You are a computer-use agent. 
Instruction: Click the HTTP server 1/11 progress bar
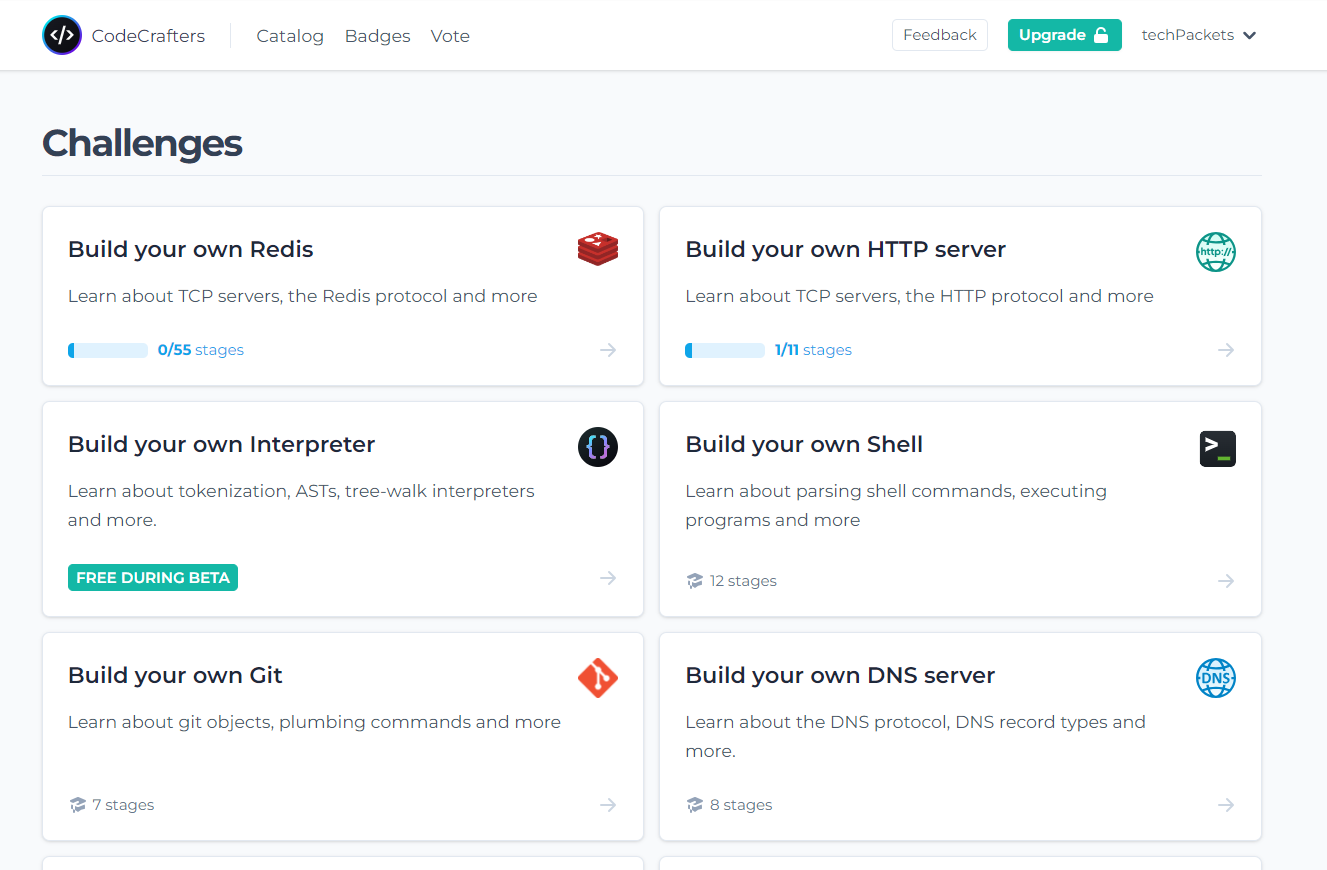725,350
